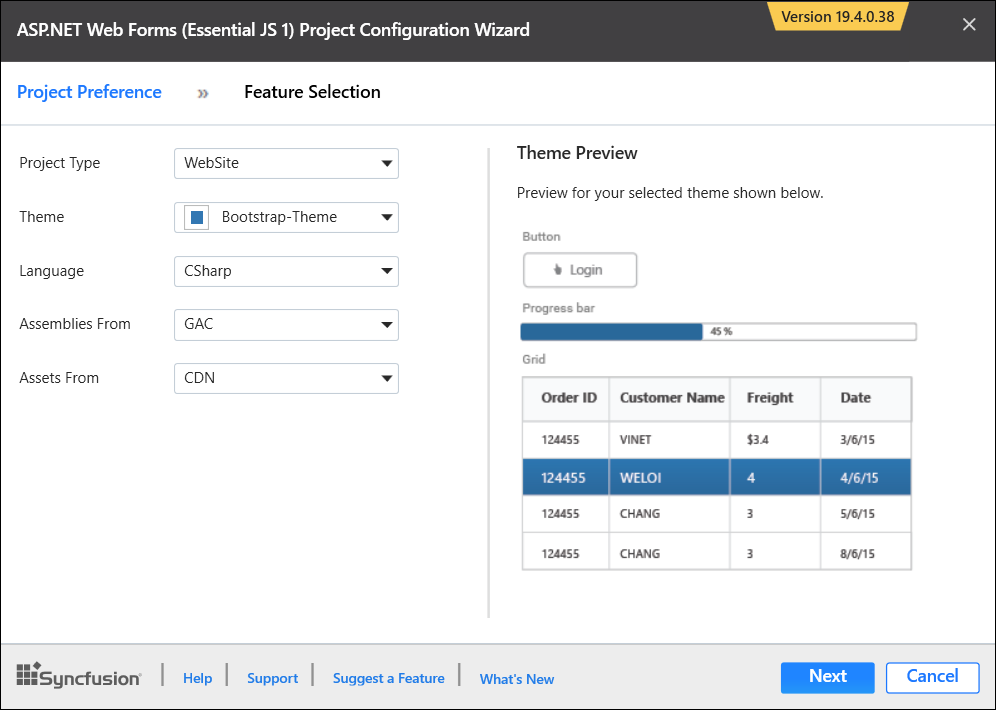This screenshot has height=710, width=996.
Task: Click the chevron between Project Preference and Feature Selection
Action: pyautogui.click(x=202, y=92)
